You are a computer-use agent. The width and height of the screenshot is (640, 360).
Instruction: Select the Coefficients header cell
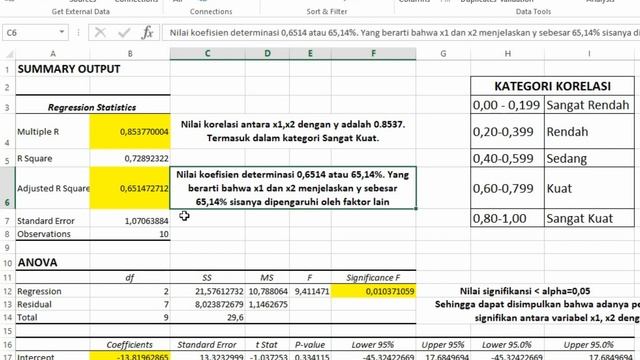click(x=129, y=345)
